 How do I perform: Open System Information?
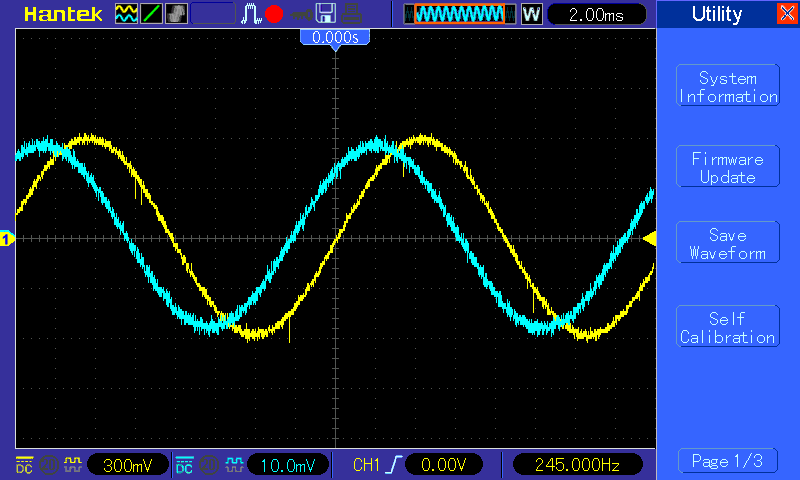click(728, 85)
